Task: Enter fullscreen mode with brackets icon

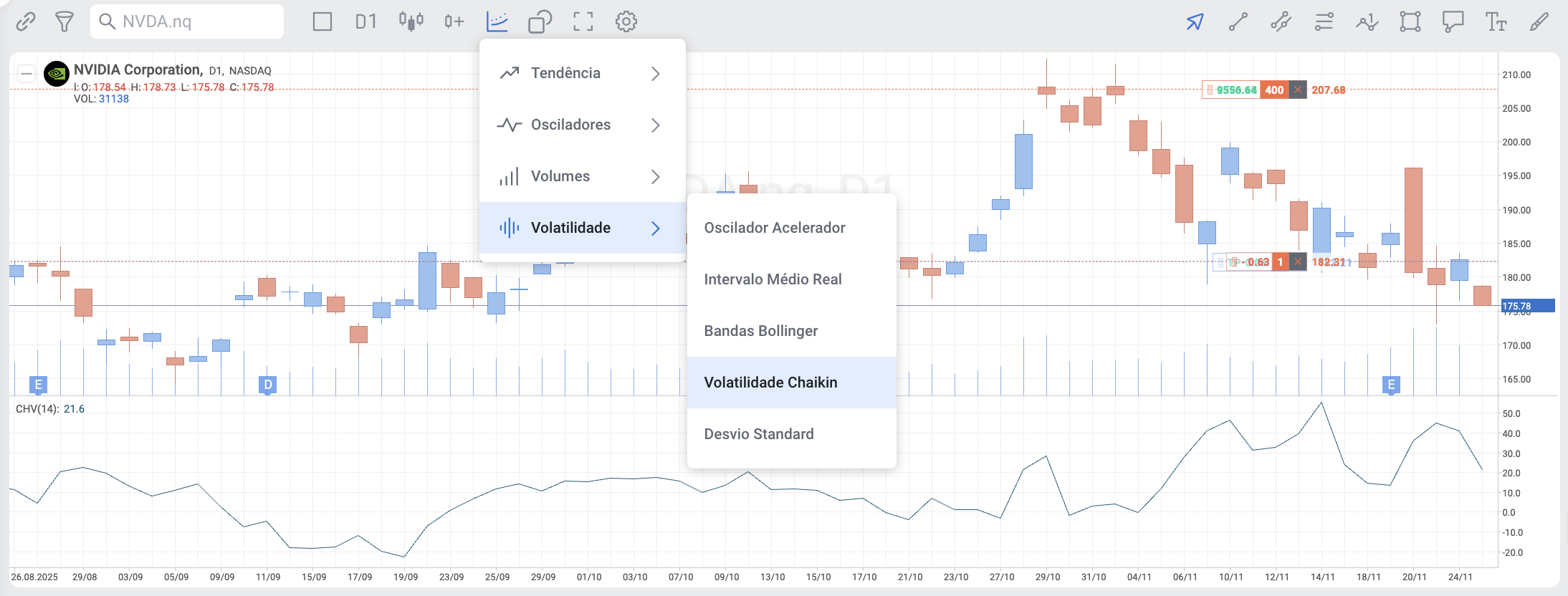Action: click(583, 21)
